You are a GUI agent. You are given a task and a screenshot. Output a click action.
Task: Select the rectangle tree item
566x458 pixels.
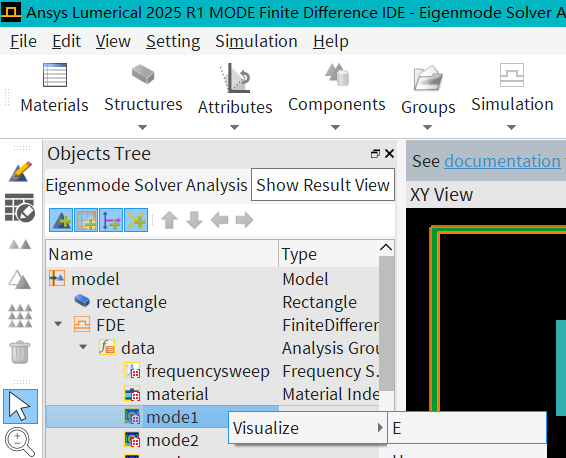[x=131, y=302]
